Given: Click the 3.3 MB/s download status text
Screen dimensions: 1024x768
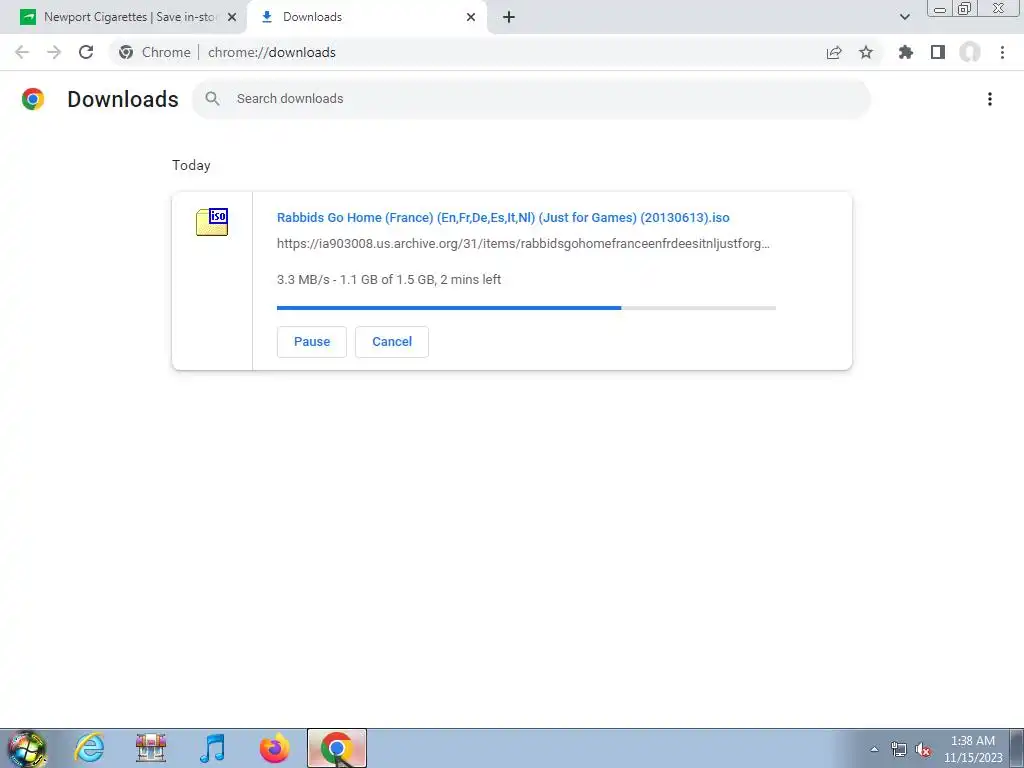Looking at the screenshot, I should point(389,280).
